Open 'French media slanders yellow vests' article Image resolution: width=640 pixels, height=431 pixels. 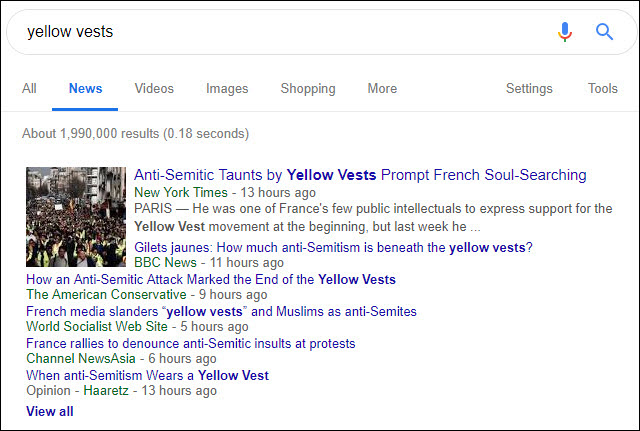click(221, 311)
